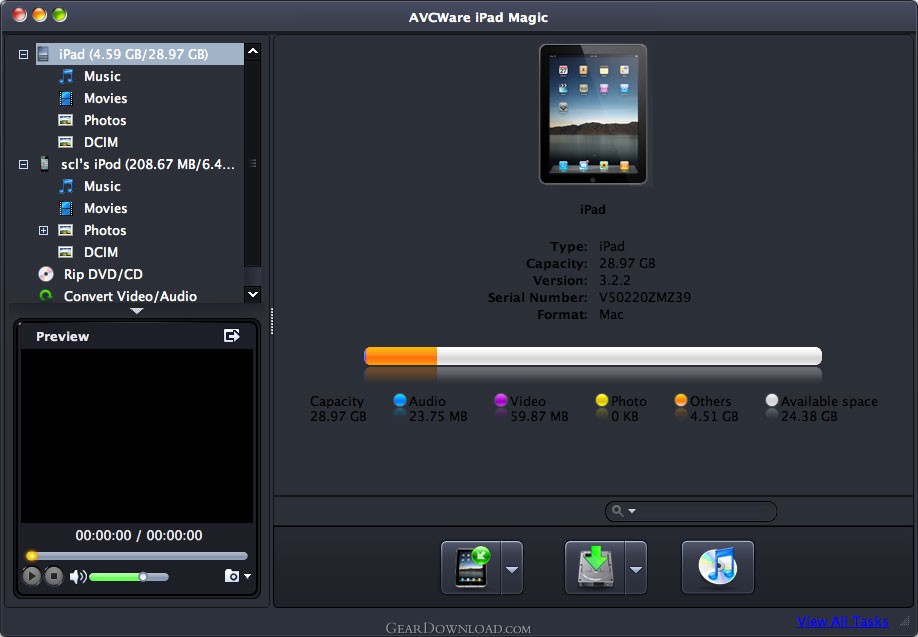Click the picture icon beside iPad DCIM
Image resolution: width=918 pixels, height=637 pixels.
click(x=66, y=142)
